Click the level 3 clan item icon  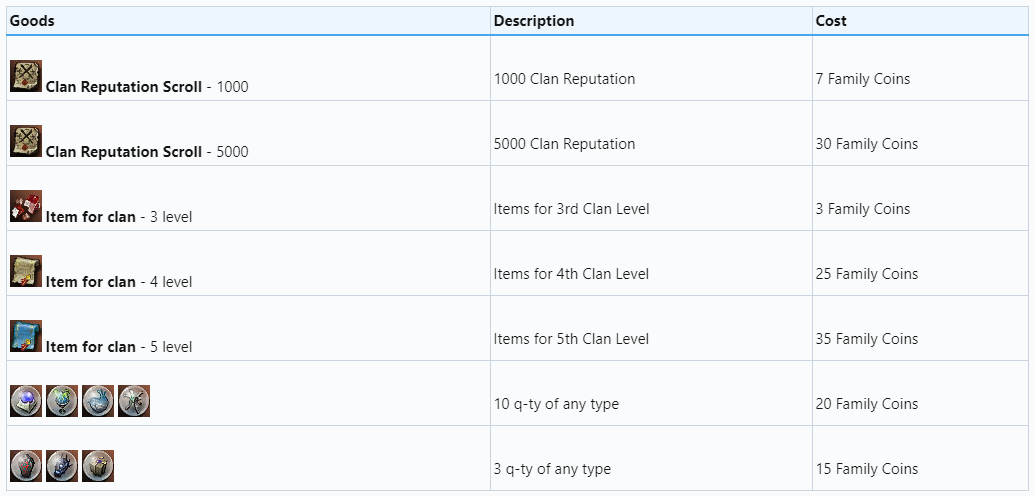tap(26, 206)
